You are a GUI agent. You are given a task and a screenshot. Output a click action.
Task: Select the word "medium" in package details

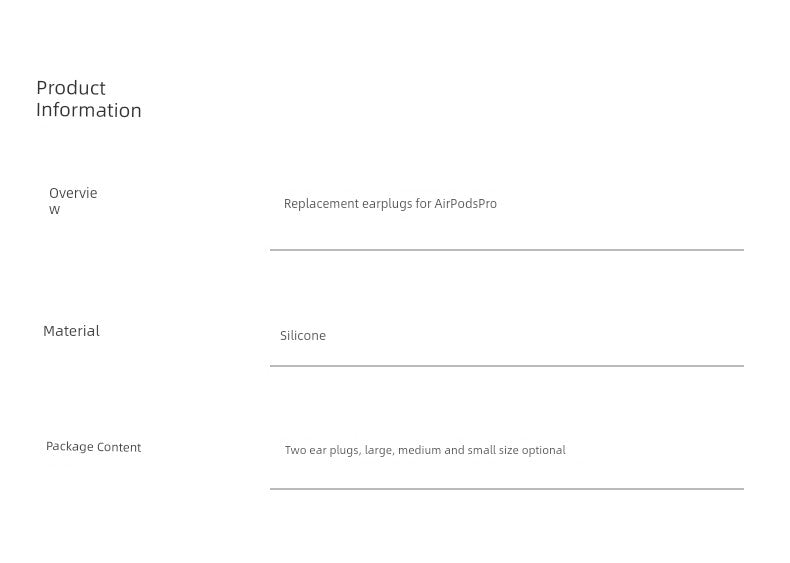click(x=419, y=451)
